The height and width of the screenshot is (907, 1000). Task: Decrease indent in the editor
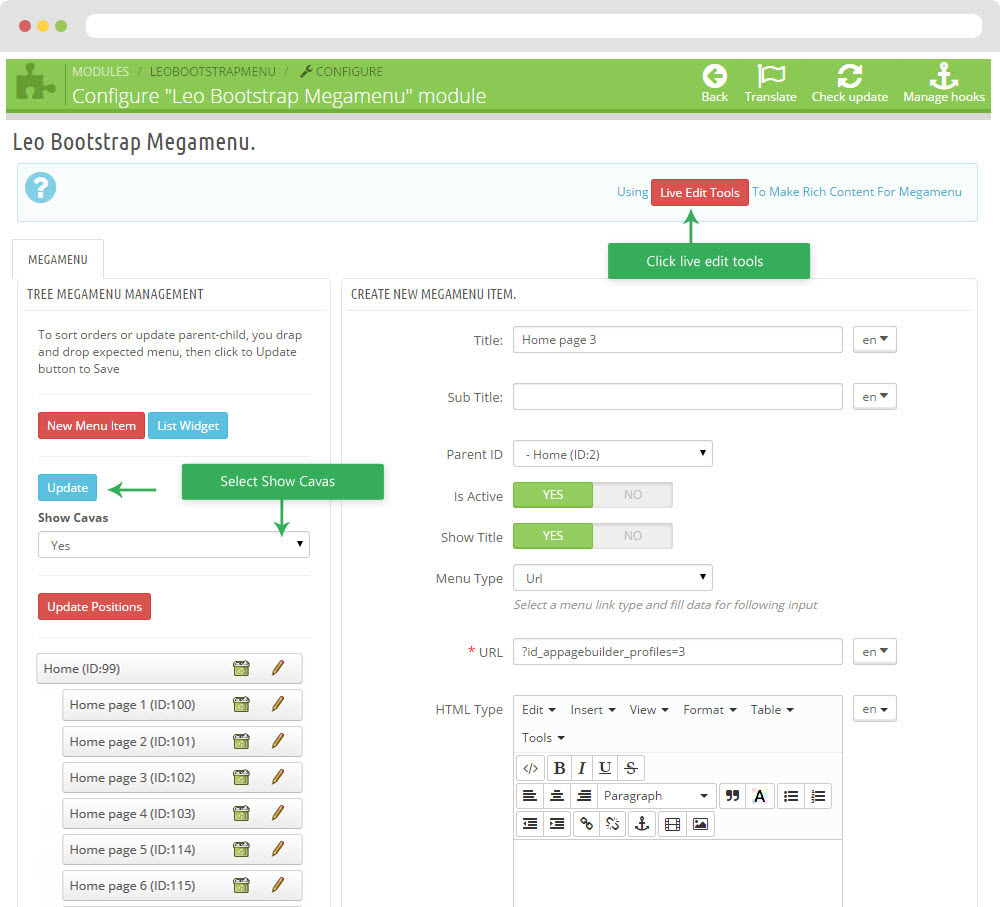[529, 824]
